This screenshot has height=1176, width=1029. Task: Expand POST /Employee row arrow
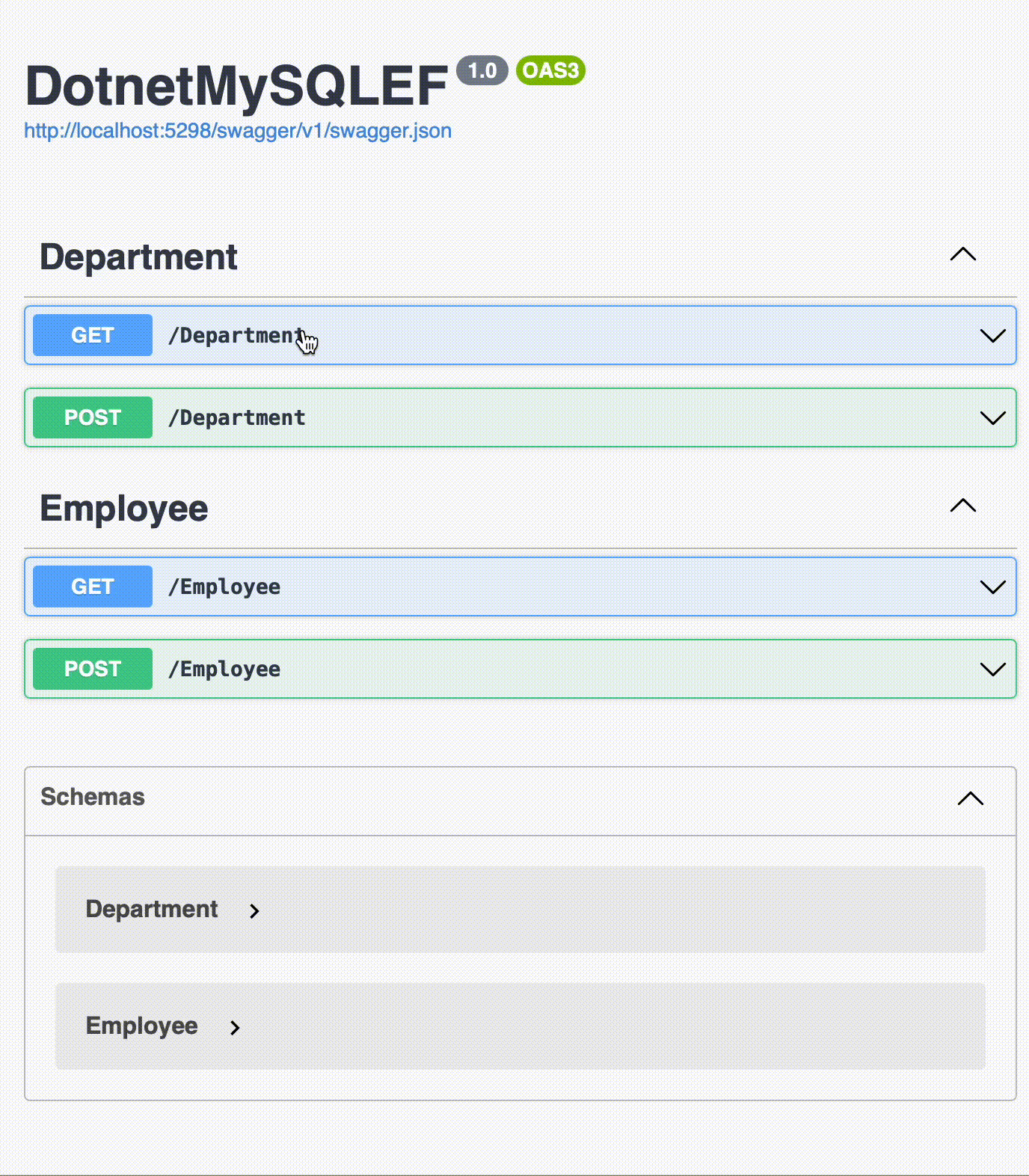(992, 670)
